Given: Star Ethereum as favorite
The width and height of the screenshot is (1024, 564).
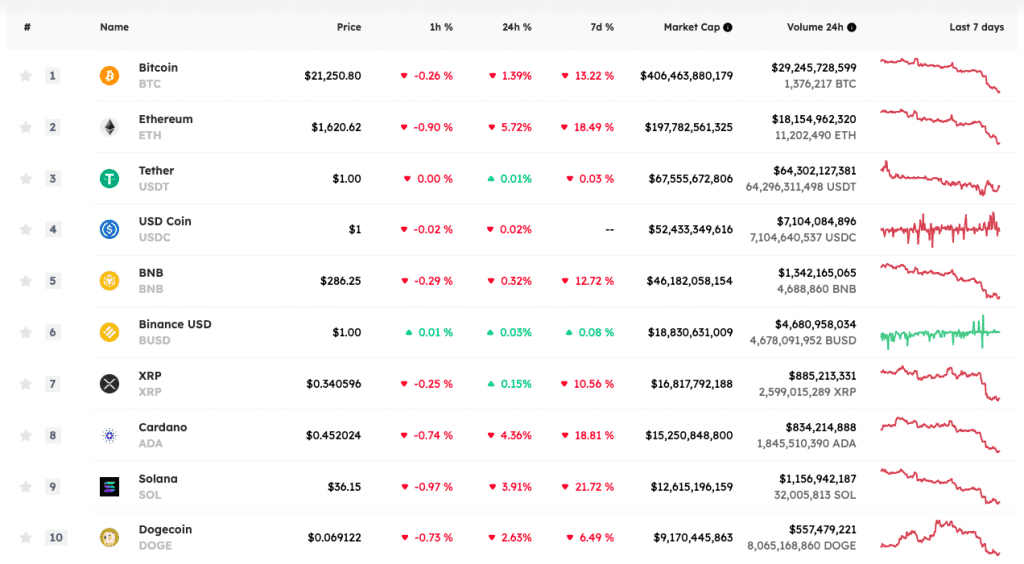Looking at the screenshot, I should tap(25, 127).
